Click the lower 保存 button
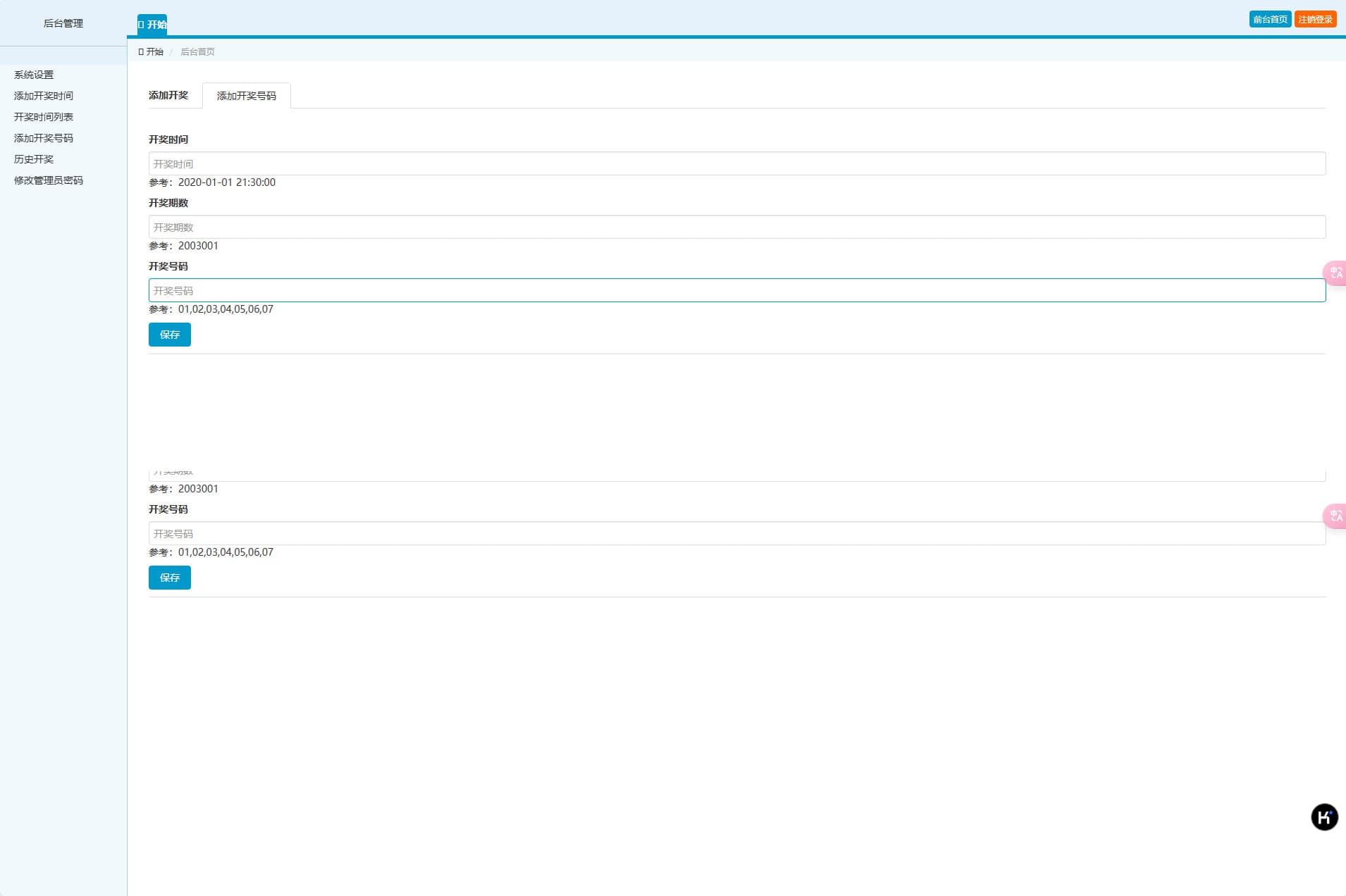The width and height of the screenshot is (1346, 896). pyautogui.click(x=169, y=578)
